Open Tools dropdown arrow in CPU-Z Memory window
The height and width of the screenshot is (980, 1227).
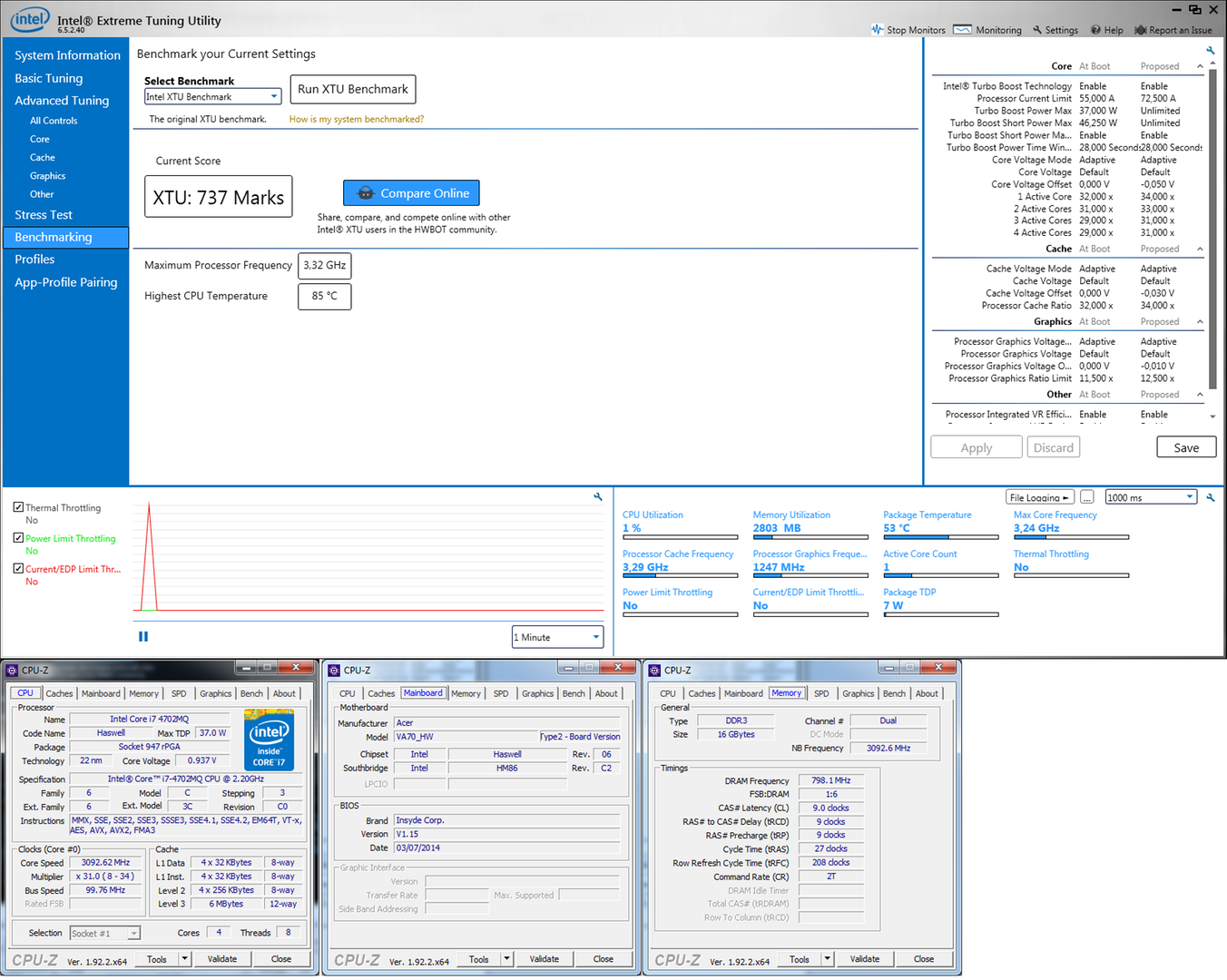coord(827,958)
